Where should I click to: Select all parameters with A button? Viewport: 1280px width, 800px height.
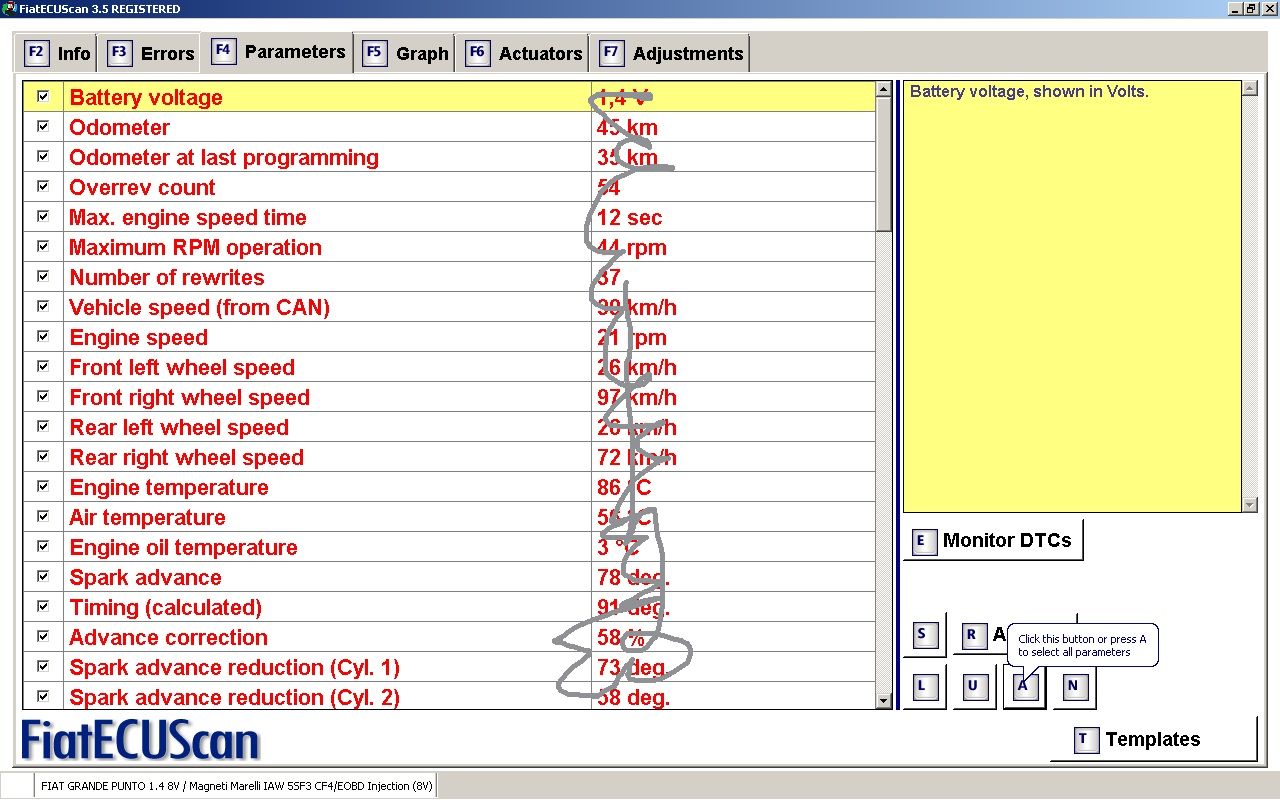coord(1023,687)
